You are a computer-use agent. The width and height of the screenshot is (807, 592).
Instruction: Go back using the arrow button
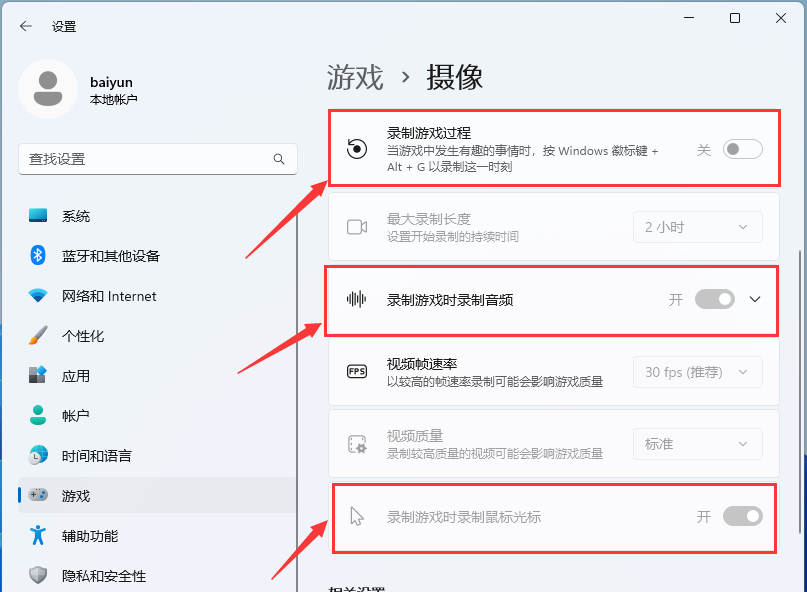pos(25,27)
